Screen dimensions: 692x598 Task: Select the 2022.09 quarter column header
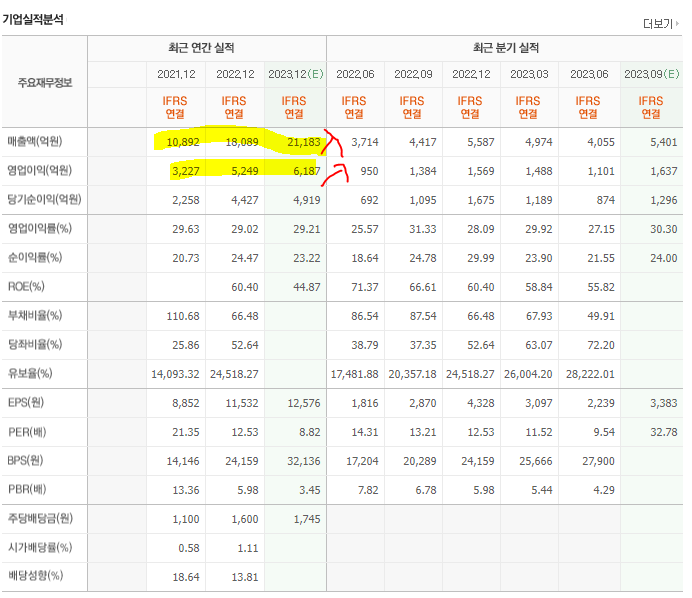click(x=413, y=74)
